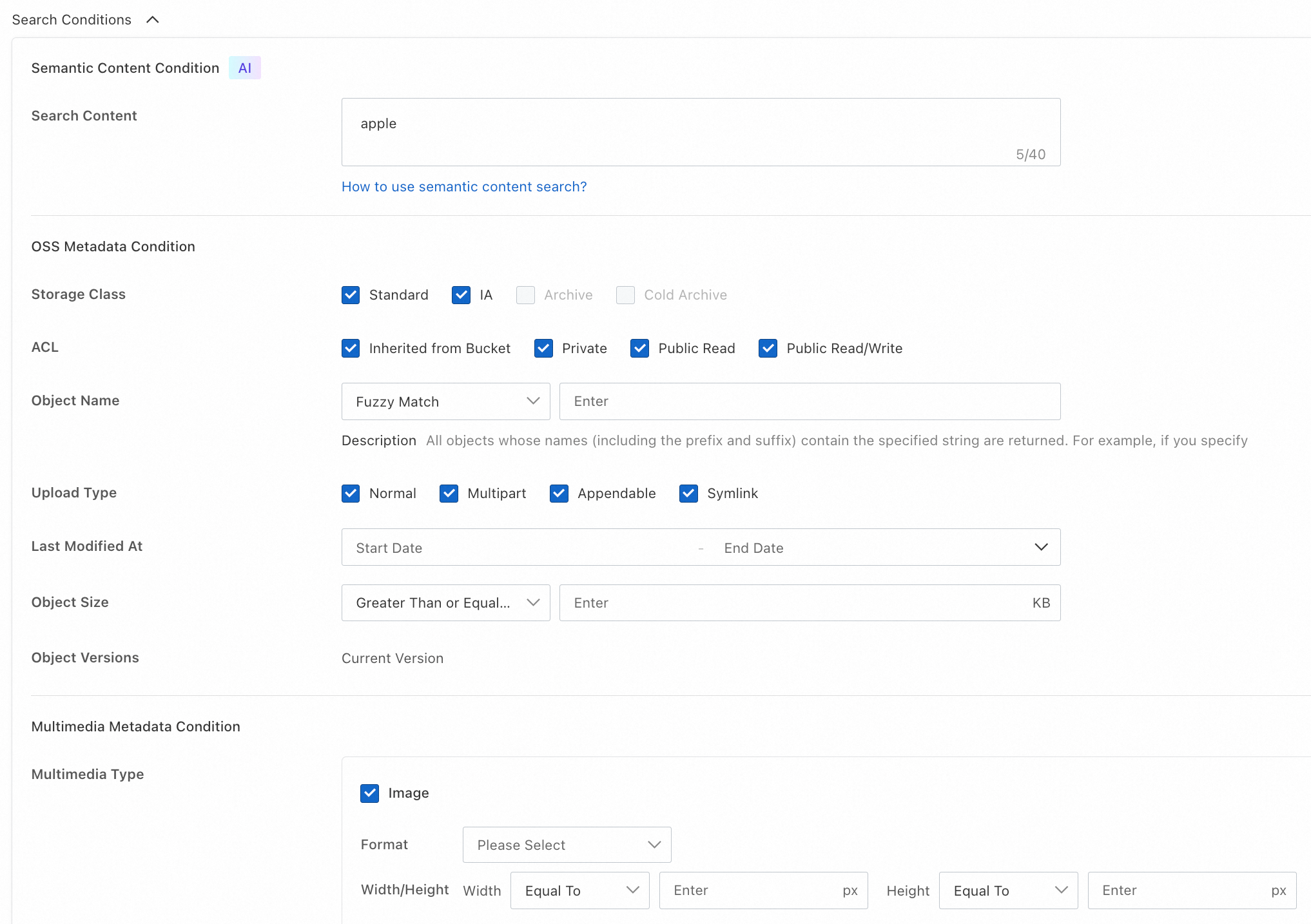1311x924 pixels.
Task: Open the Fuzzy Match dropdown
Action: (445, 401)
